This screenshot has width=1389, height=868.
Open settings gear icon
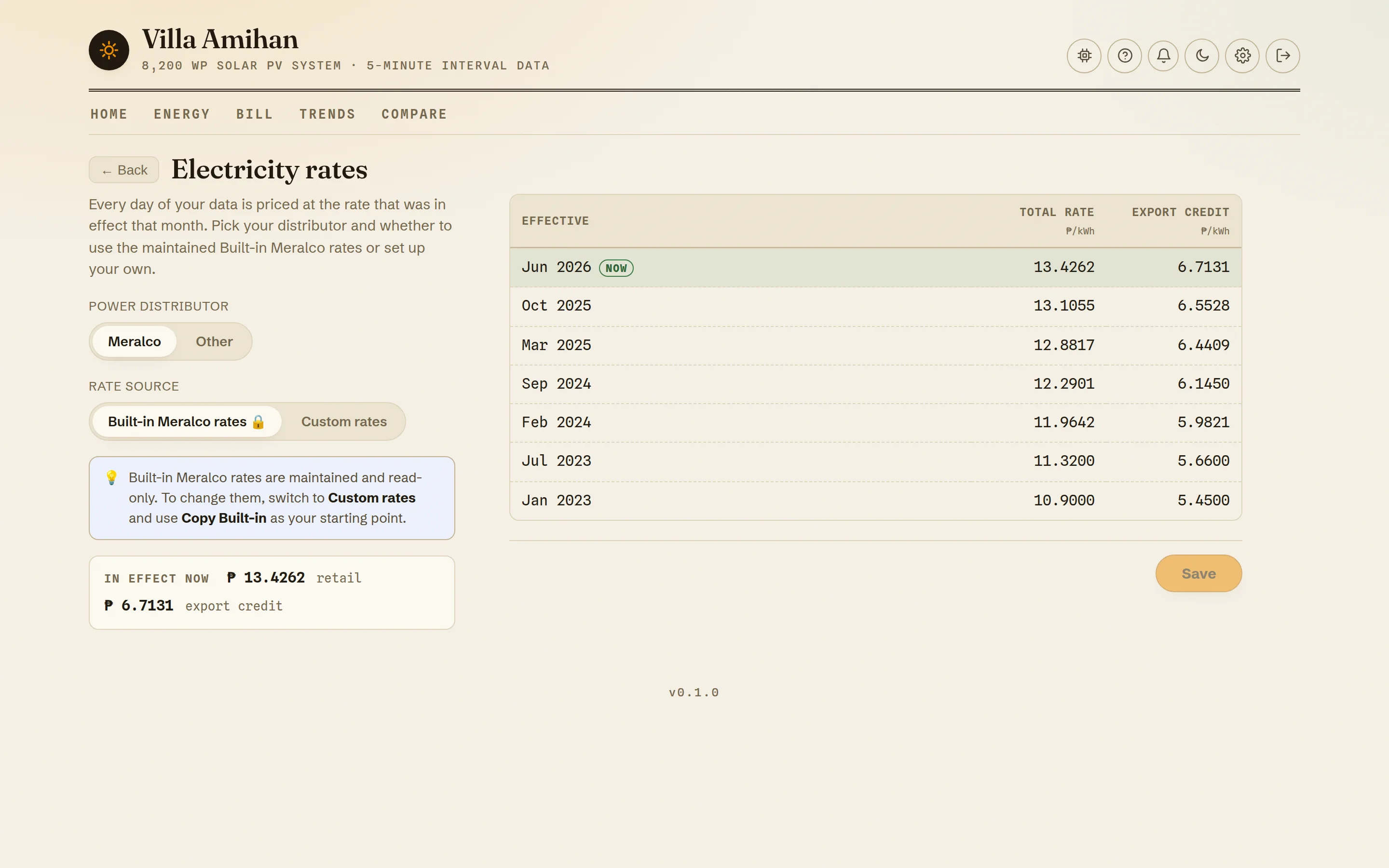(x=1242, y=55)
